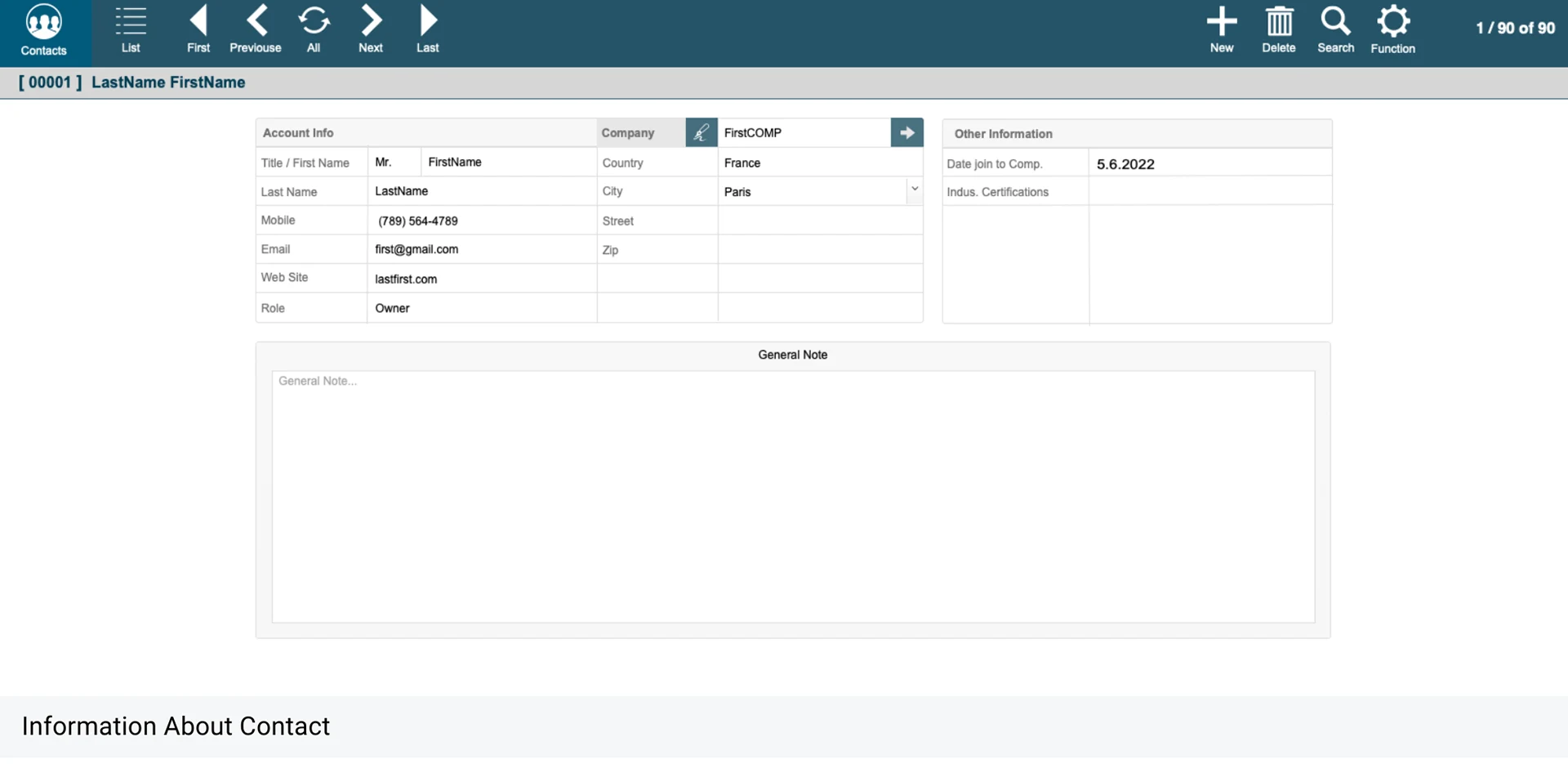Click the record title LastName FirstName
The image size is (1568, 764).
(x=168, y=83)
